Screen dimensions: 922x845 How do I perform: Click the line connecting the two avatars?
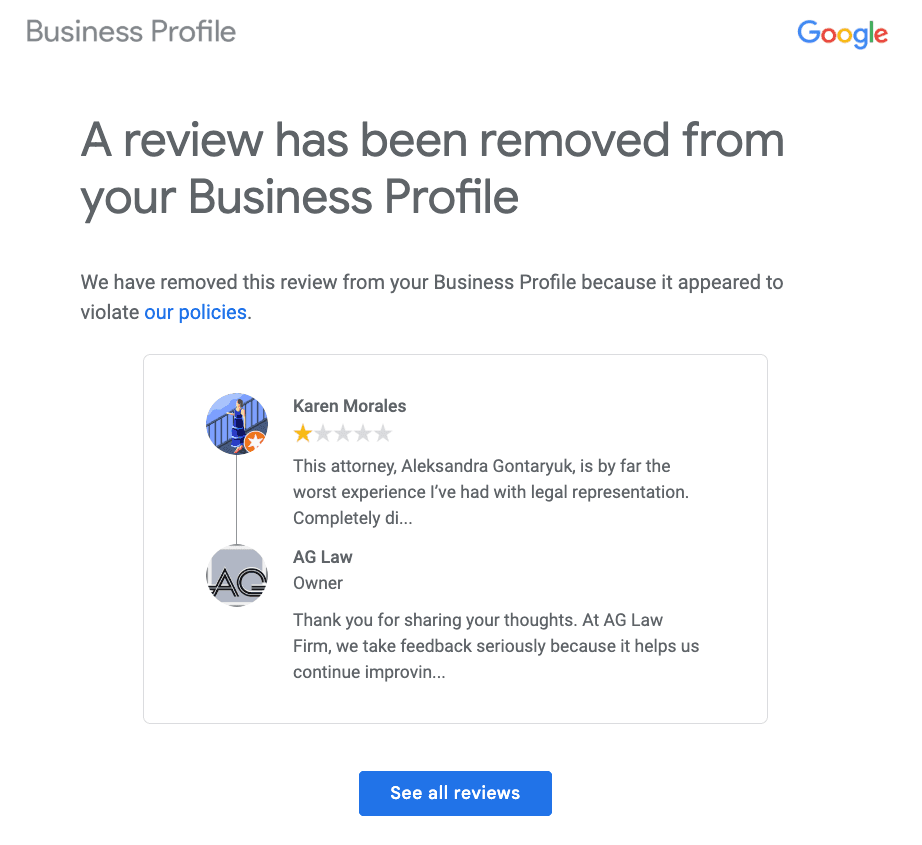pyautogui.click(x=237, y=500)
